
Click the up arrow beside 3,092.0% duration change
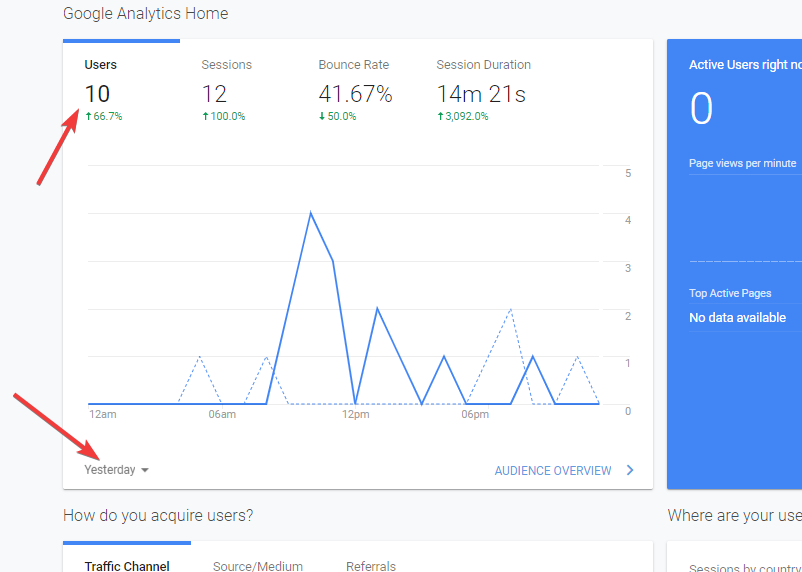click(x=440, y=117)
